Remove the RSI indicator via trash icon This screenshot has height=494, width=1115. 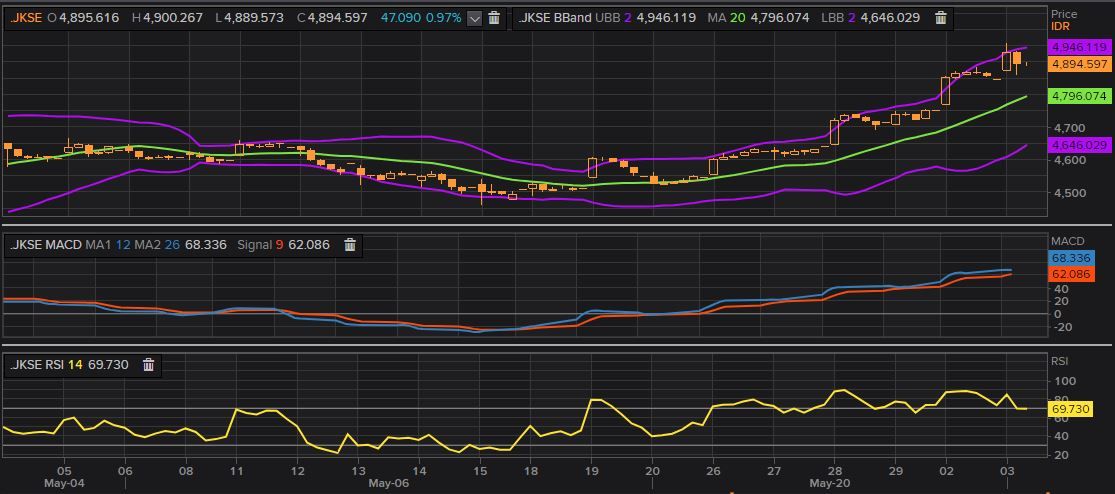[x=148, y=365]
